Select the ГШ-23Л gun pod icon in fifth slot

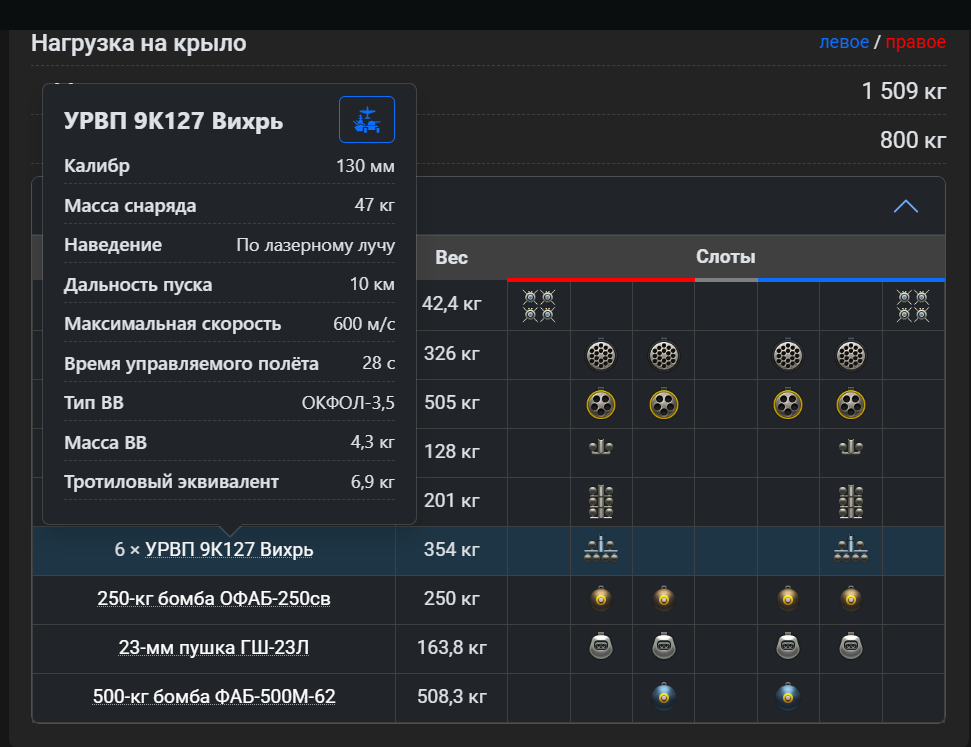click(788, 646)
